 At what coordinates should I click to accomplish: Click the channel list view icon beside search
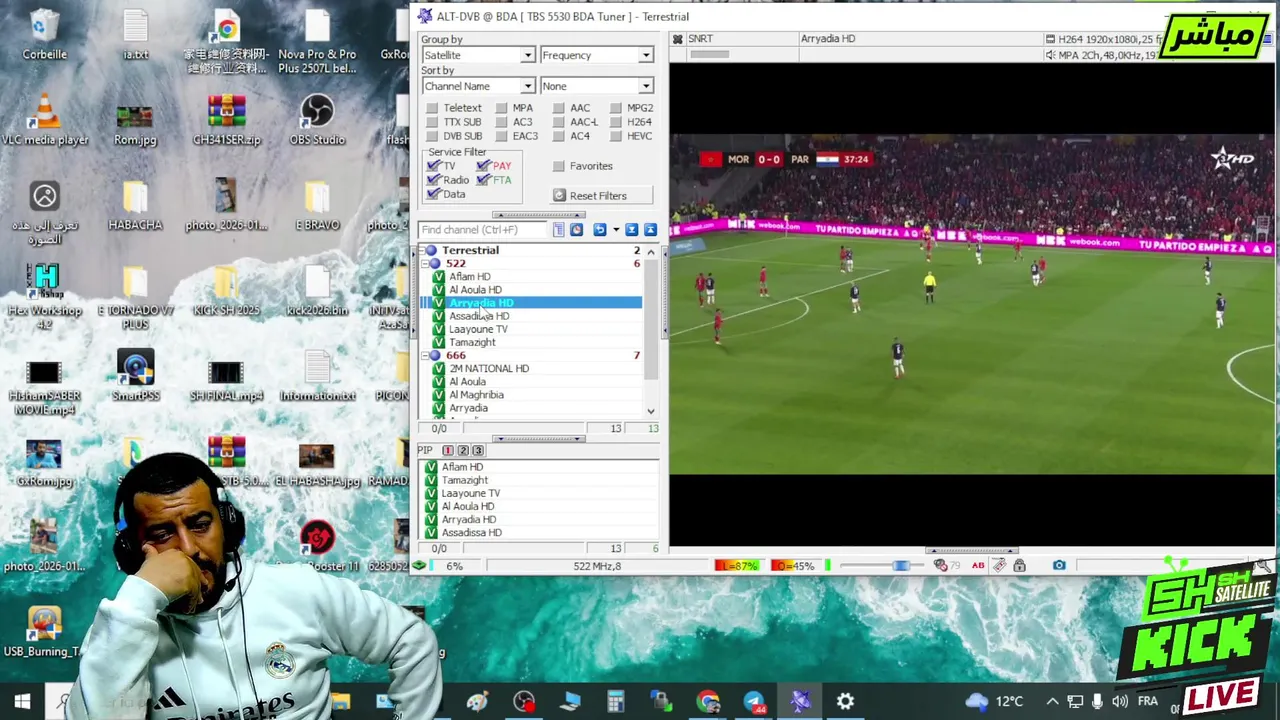click(x=559, y=230)
